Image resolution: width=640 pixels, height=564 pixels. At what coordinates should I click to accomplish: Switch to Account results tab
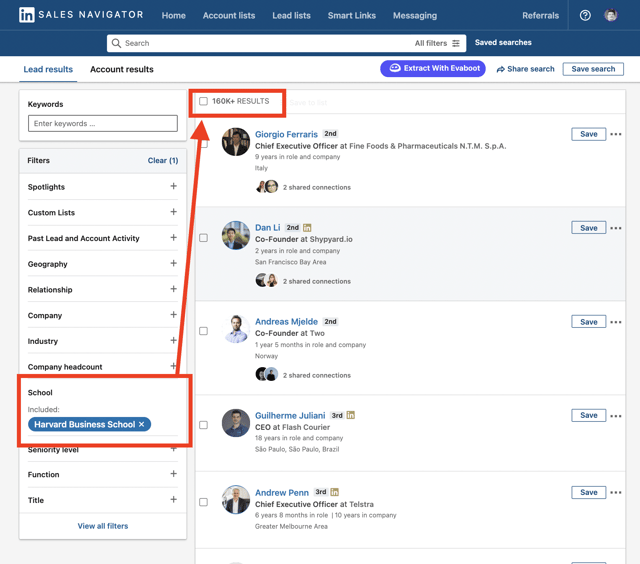click(x=122, y=69)
